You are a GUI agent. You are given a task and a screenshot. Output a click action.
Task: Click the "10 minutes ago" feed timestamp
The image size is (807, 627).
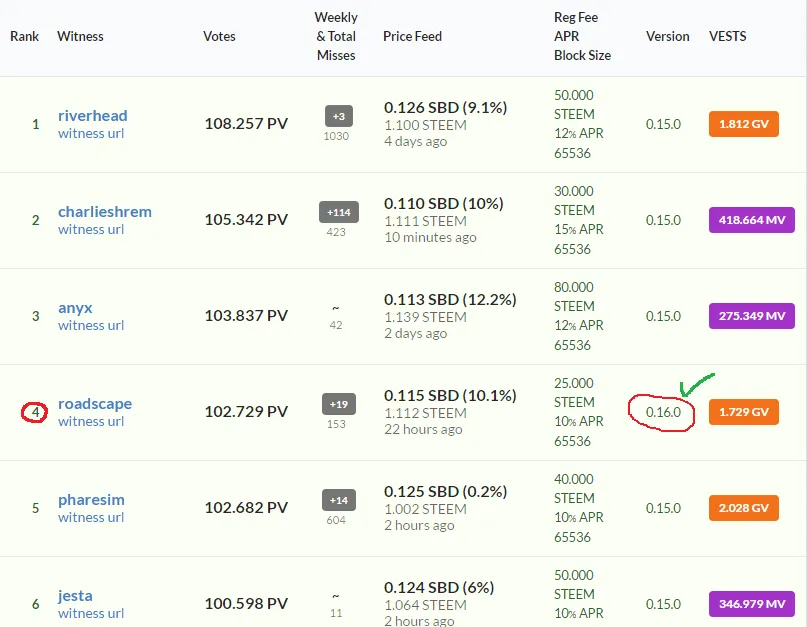pyautogui.click(x=430, y=237)
